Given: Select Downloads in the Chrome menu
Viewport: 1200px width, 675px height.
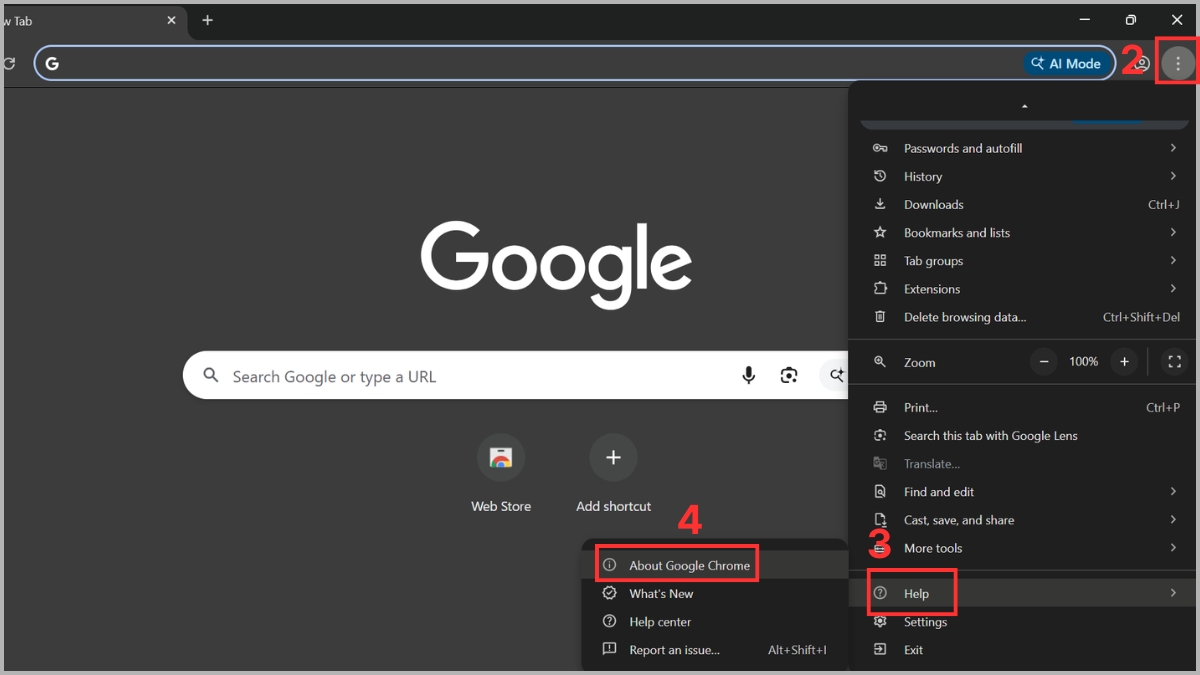Looking at the screenshot, I should [x=1022, y=204].
